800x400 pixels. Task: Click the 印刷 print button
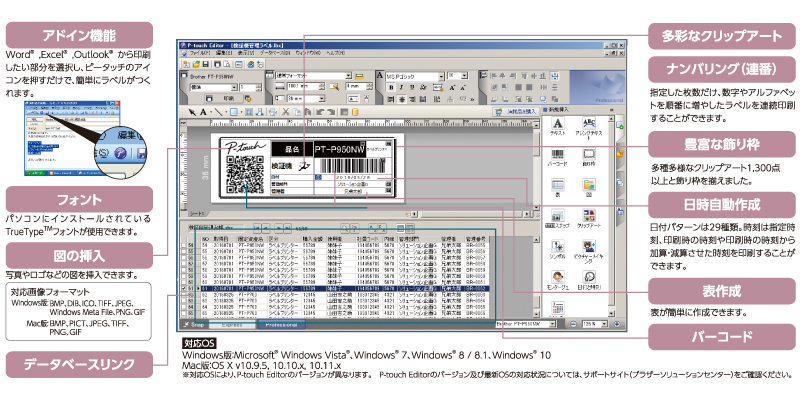click(222, 98)
